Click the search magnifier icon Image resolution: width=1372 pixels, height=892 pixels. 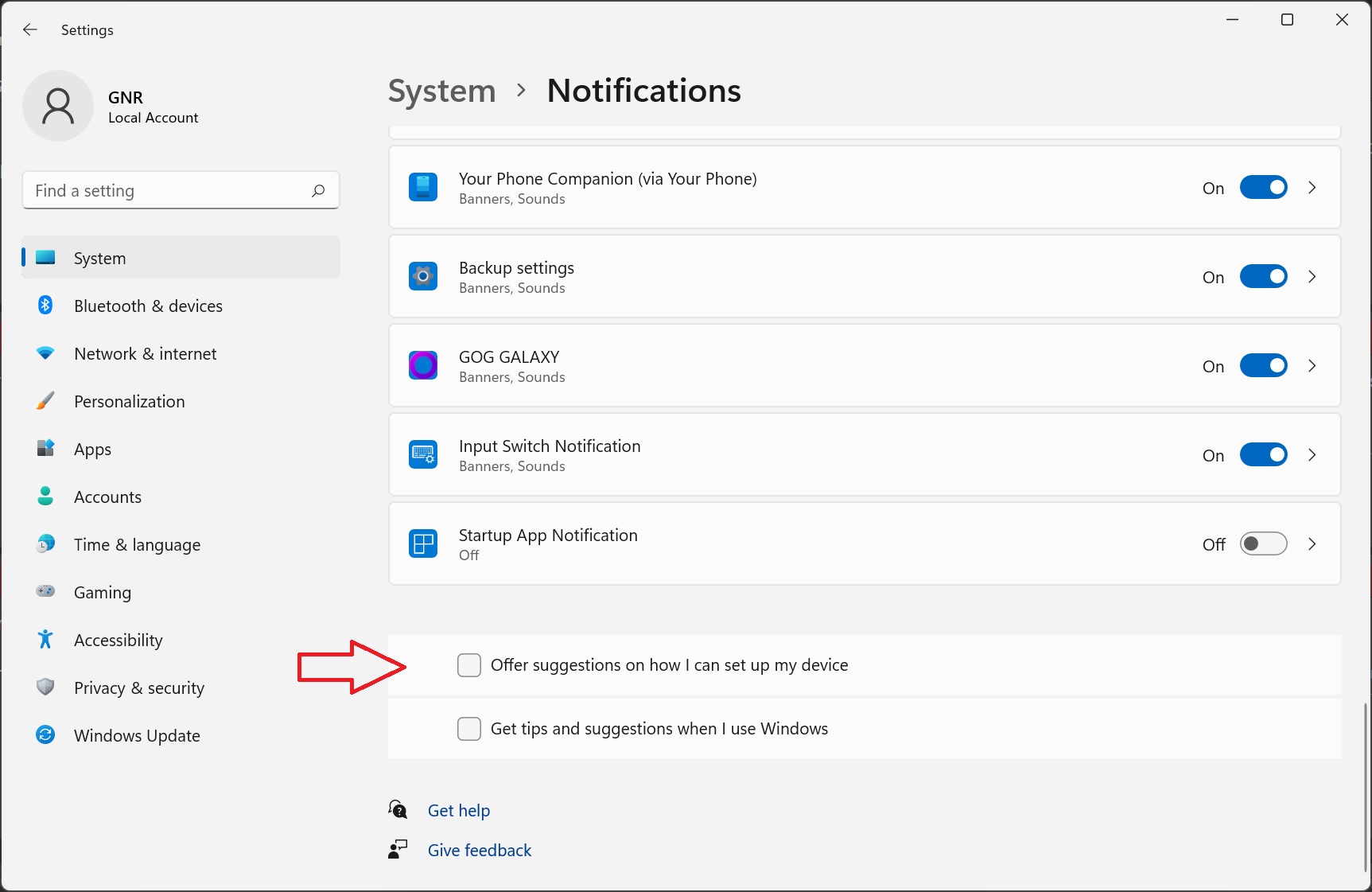(x=318, y=191)
